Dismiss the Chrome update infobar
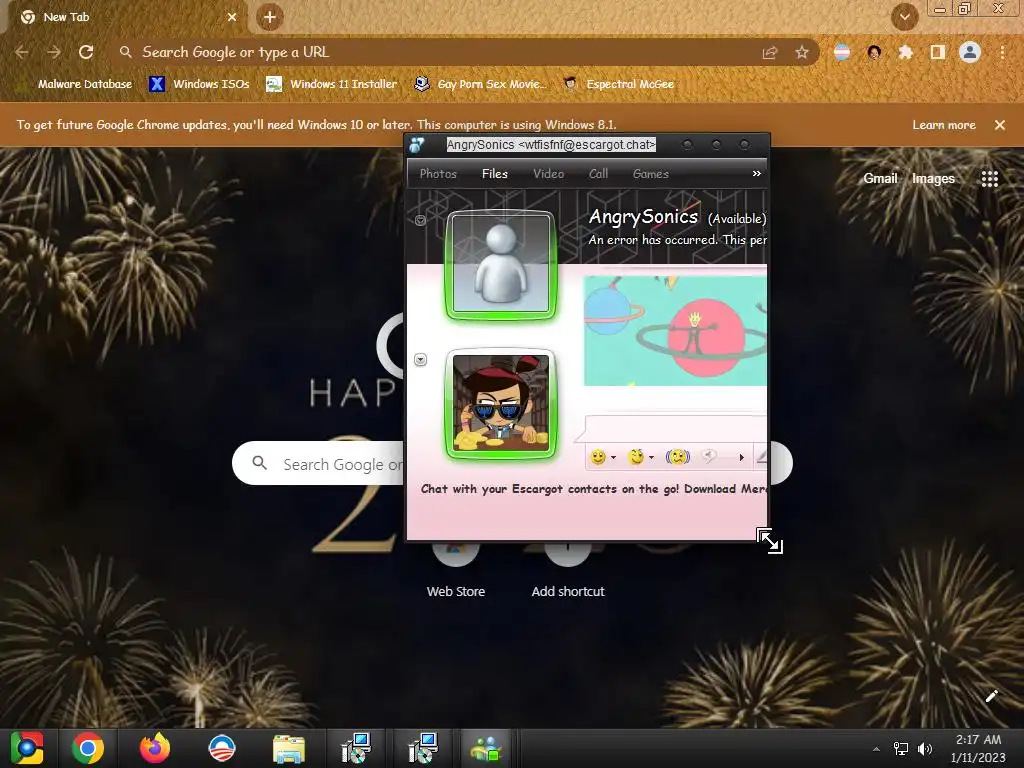The image size is (1024, 768). pyautogui.click(x=999, y=125)
